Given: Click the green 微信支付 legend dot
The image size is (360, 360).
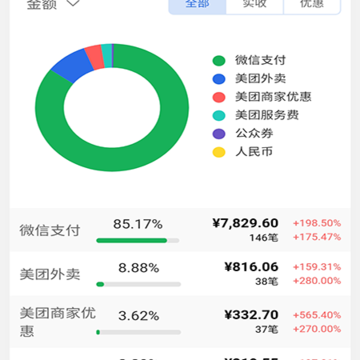Looking at the screenshot, I should 219,61.
